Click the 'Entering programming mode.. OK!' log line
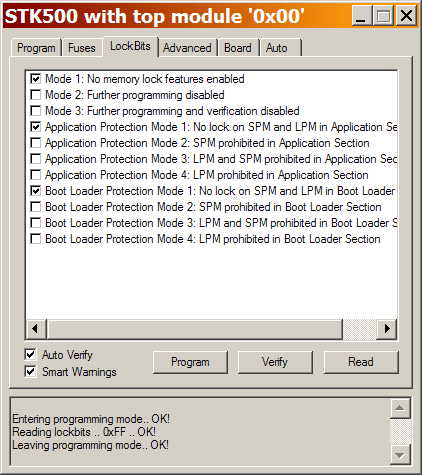422x475 pixels. tap(91, 419)
